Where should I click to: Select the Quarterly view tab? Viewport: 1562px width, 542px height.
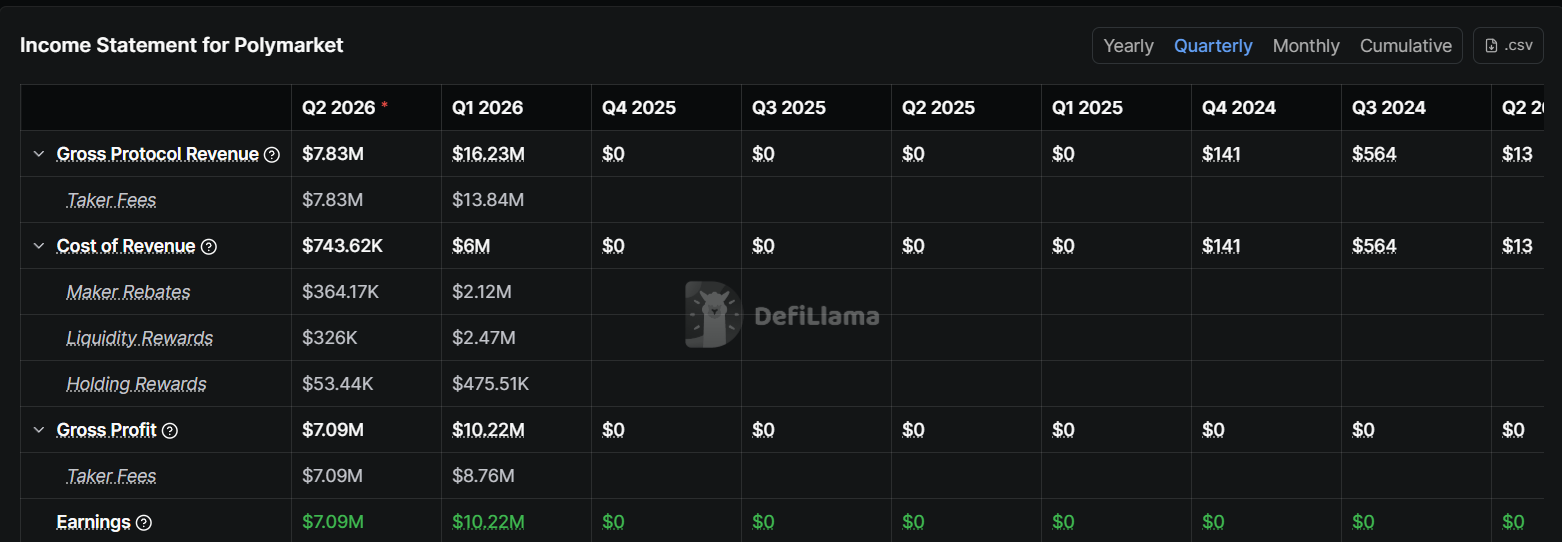click(1213, 46)
